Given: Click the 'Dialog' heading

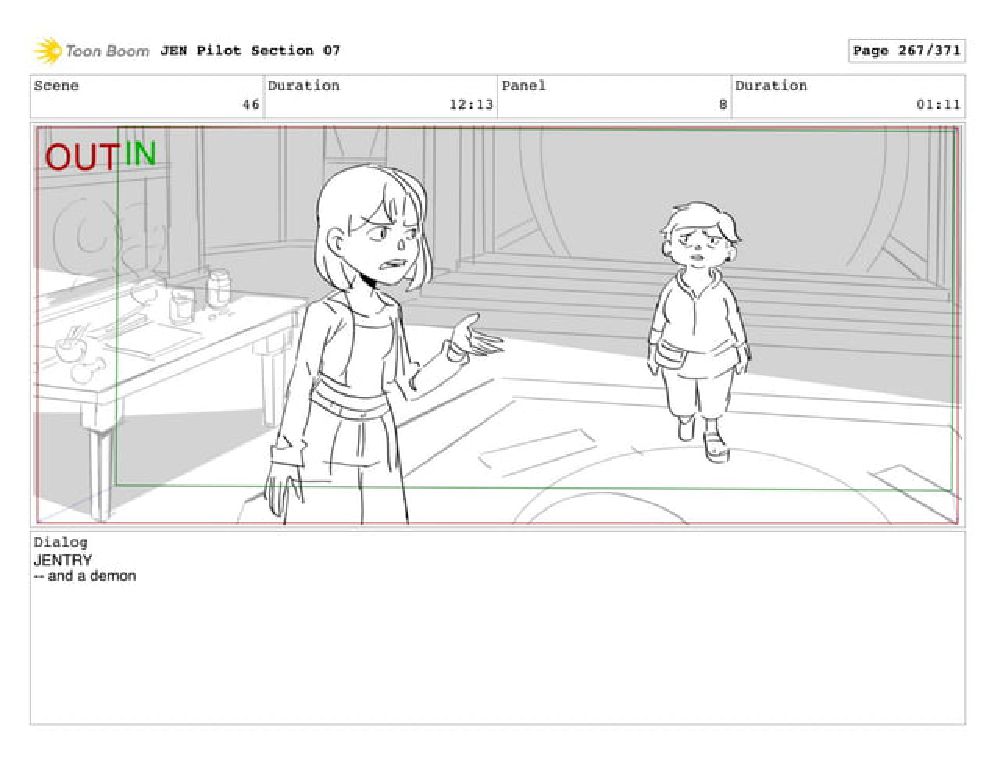Looking at the screenshot, I should (60, 542).
